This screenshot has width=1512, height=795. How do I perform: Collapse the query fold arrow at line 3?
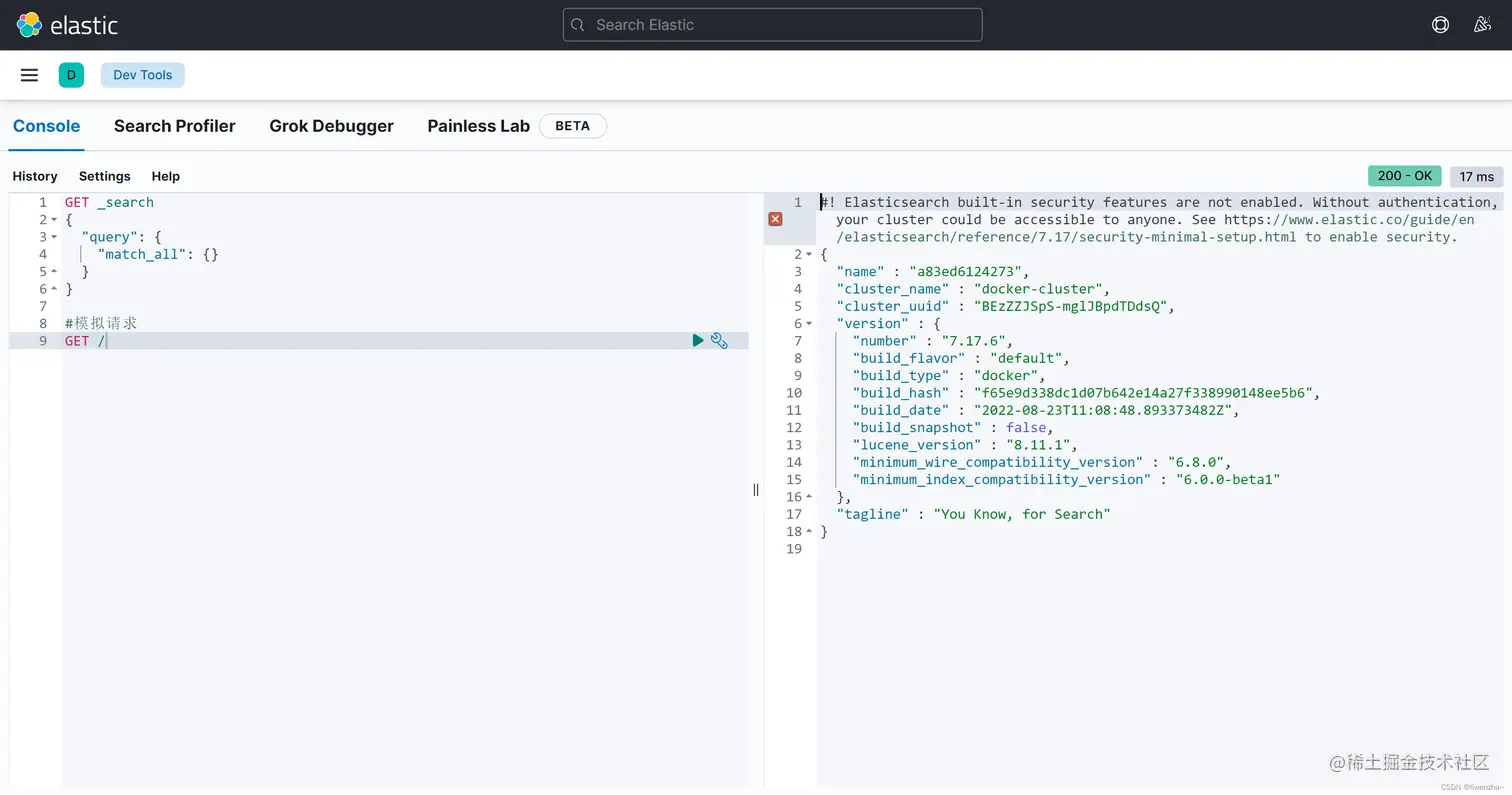click(x=54, y=237)
